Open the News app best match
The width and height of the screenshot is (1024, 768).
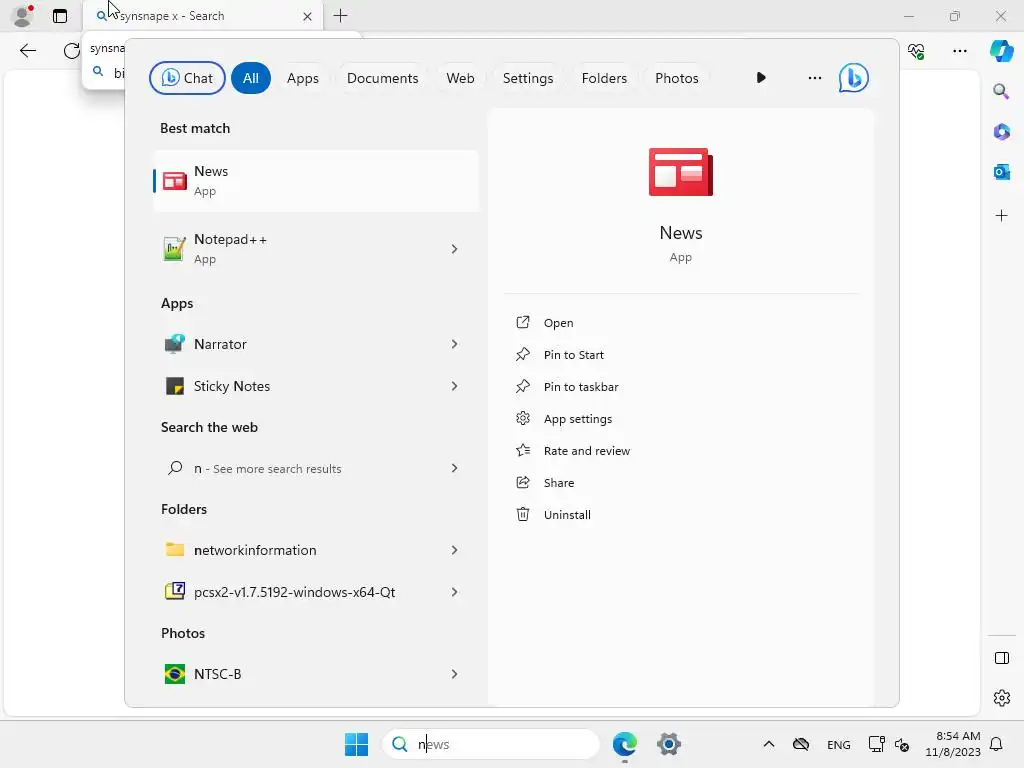(x=316, y=181)
